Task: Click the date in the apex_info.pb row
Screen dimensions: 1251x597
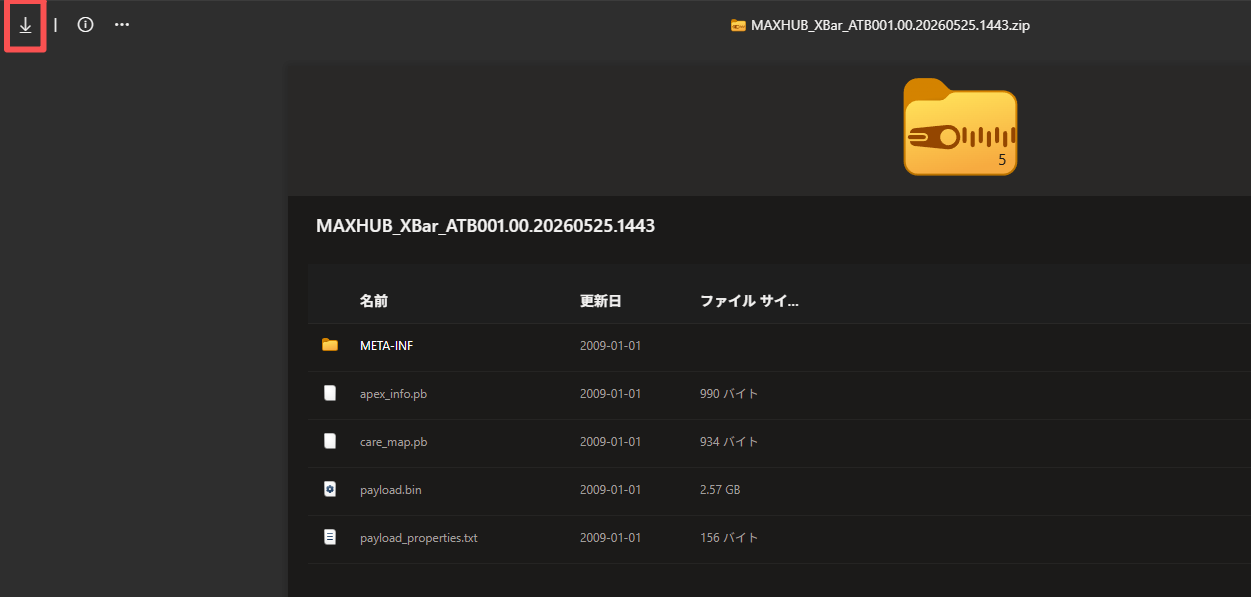Action: pyautogui.click(x=610, y=394)
